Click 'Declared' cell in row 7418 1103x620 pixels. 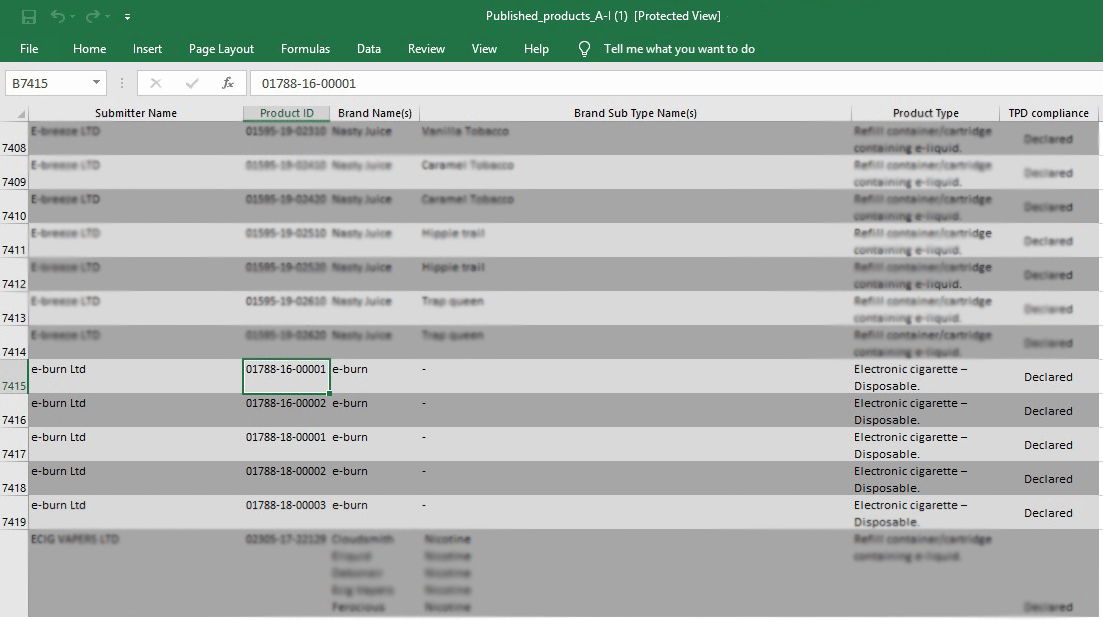click(x=1048, y=479)
